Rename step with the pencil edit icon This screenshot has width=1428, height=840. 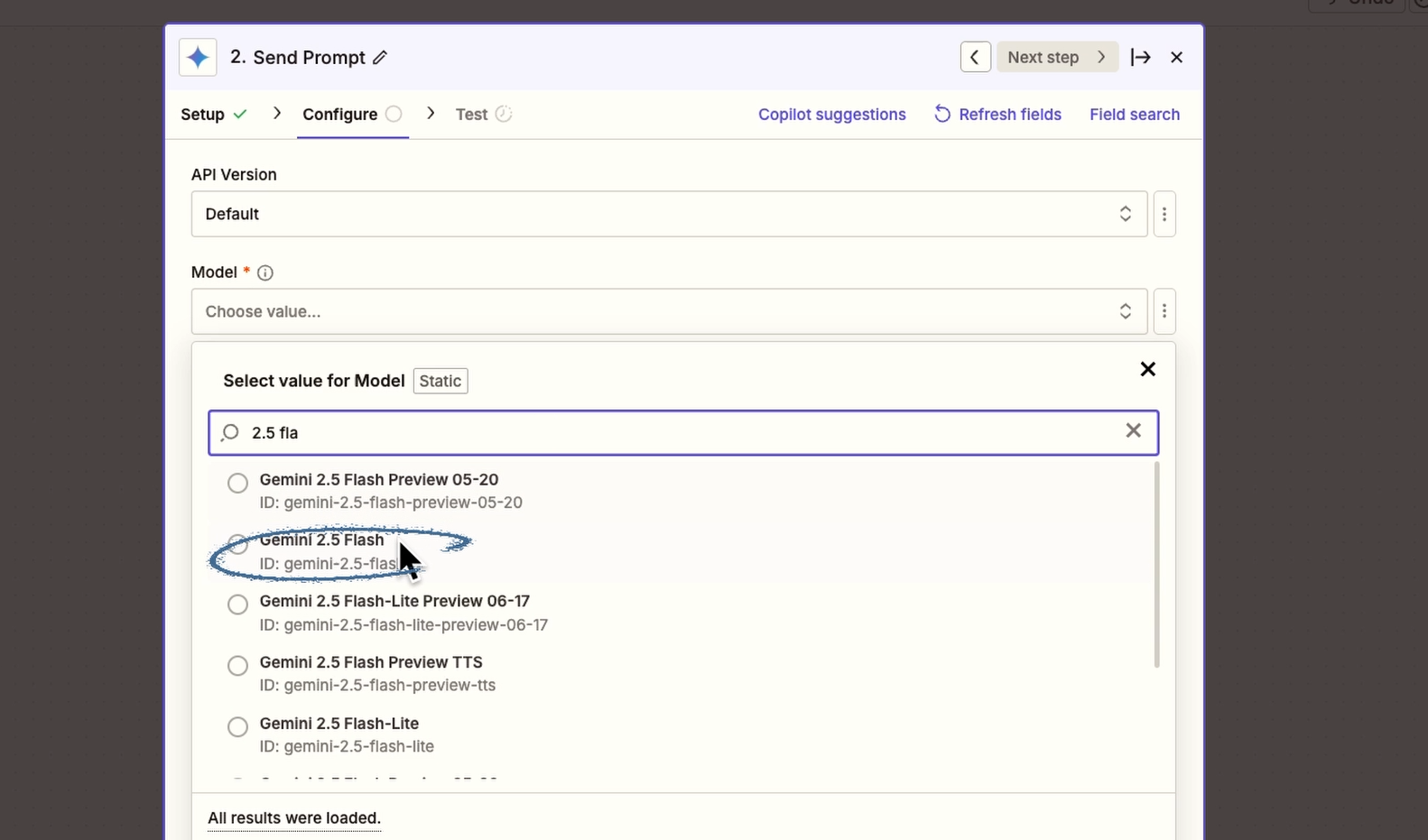click(x=380, y=58)
